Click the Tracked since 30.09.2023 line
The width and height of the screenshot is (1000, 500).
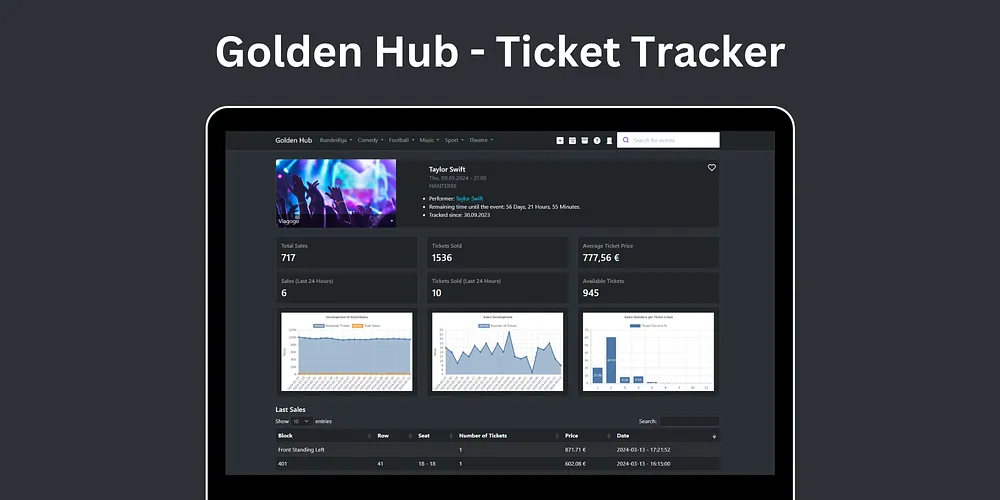[459, 215]
